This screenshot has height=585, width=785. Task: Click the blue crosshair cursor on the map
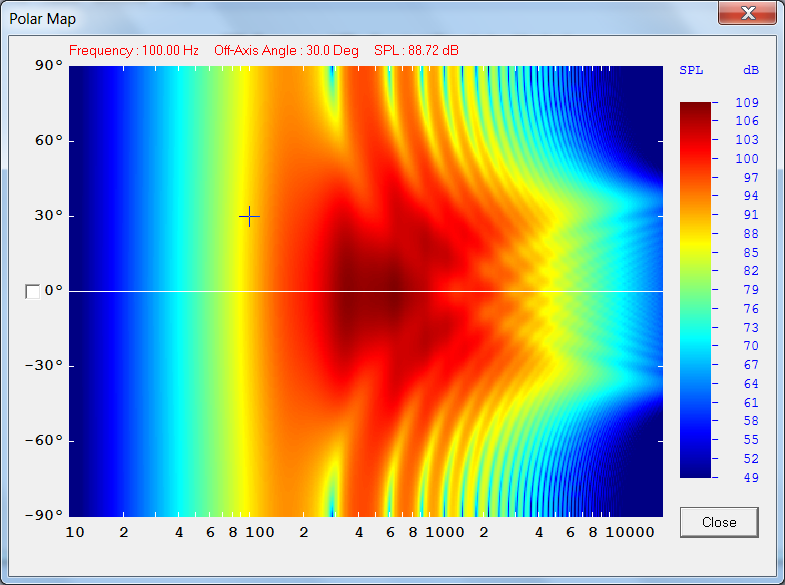[249, 216]
